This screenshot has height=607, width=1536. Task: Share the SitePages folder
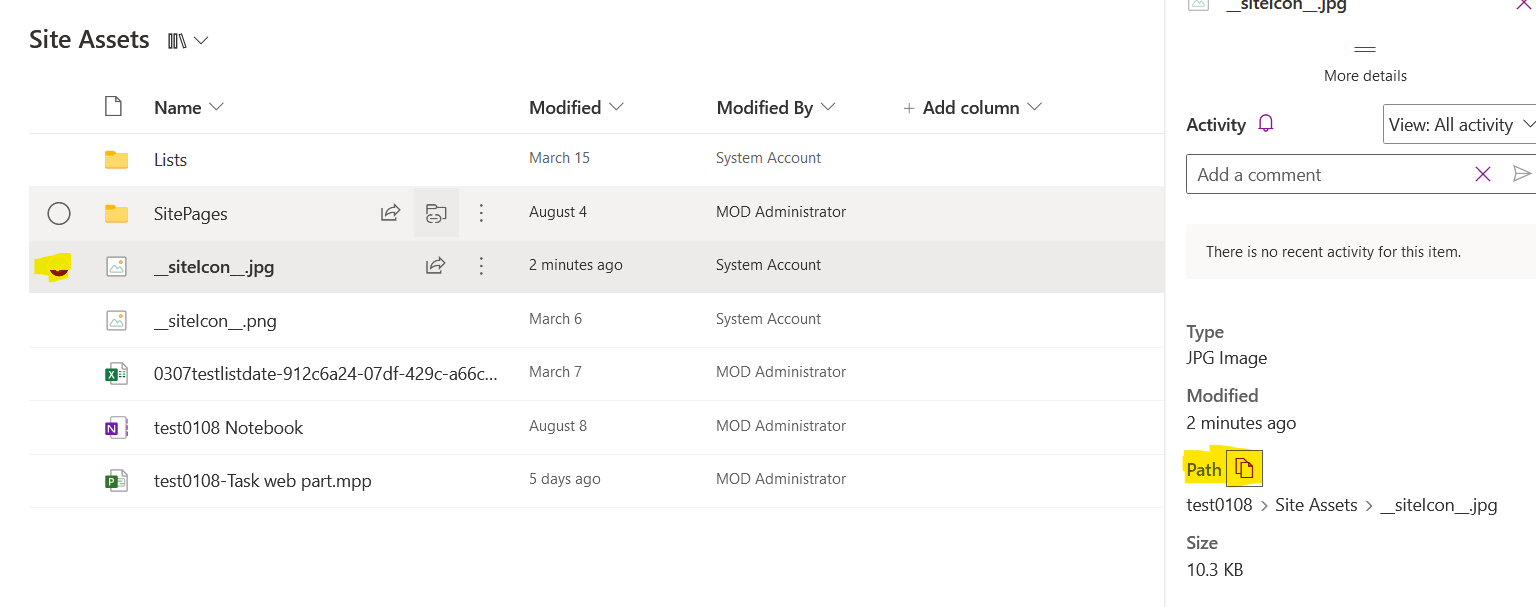pyautogui.click(x=390, y=212)
